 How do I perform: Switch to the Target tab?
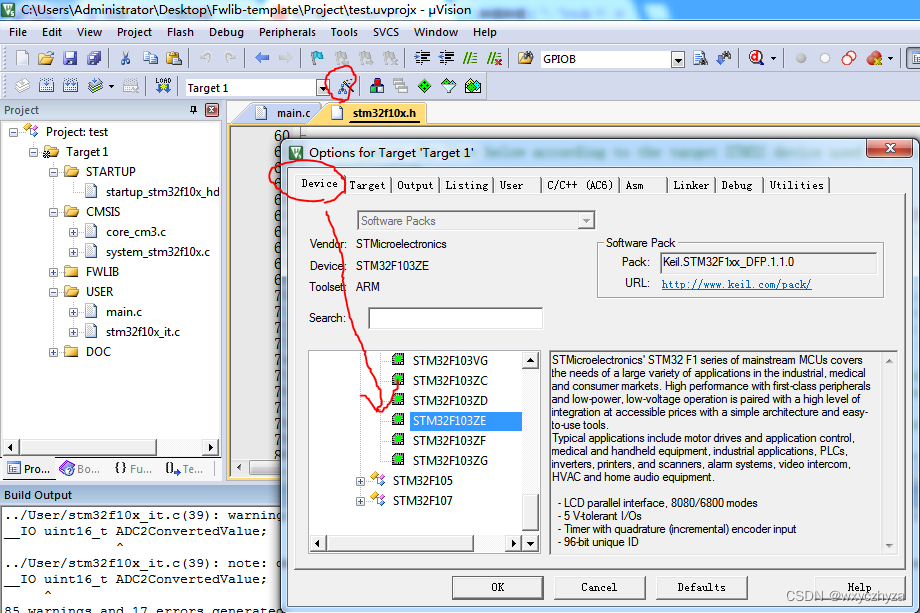pos(367,185)
